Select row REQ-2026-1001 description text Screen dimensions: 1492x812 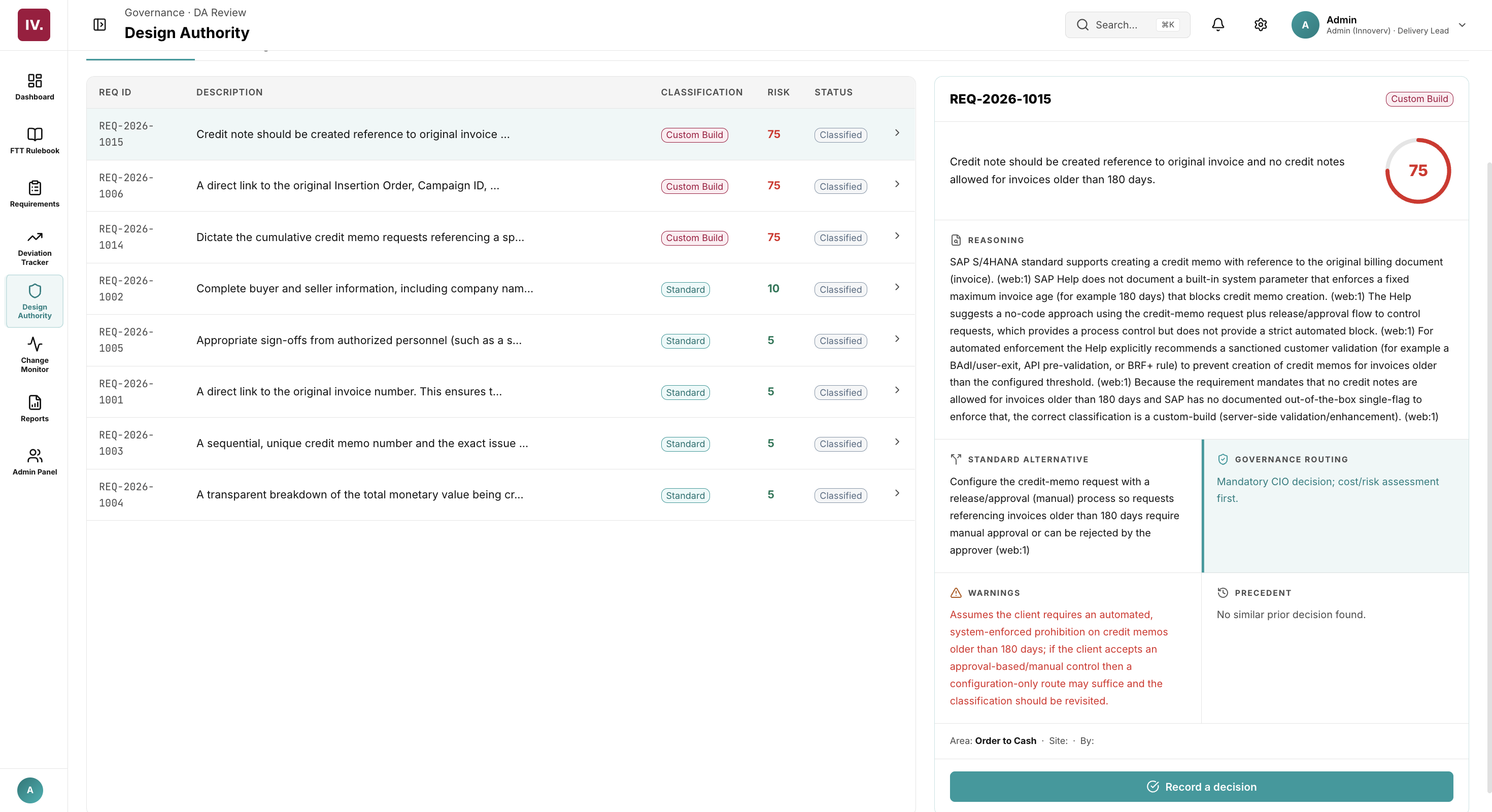coord(349,391)
